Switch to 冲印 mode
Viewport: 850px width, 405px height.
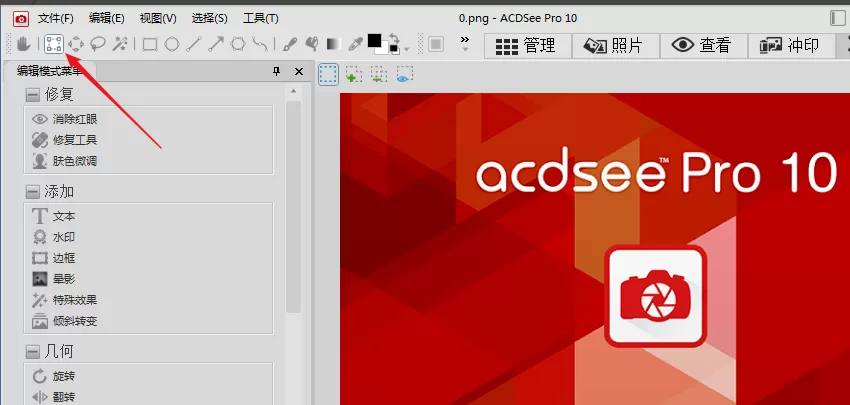point(791,46)
